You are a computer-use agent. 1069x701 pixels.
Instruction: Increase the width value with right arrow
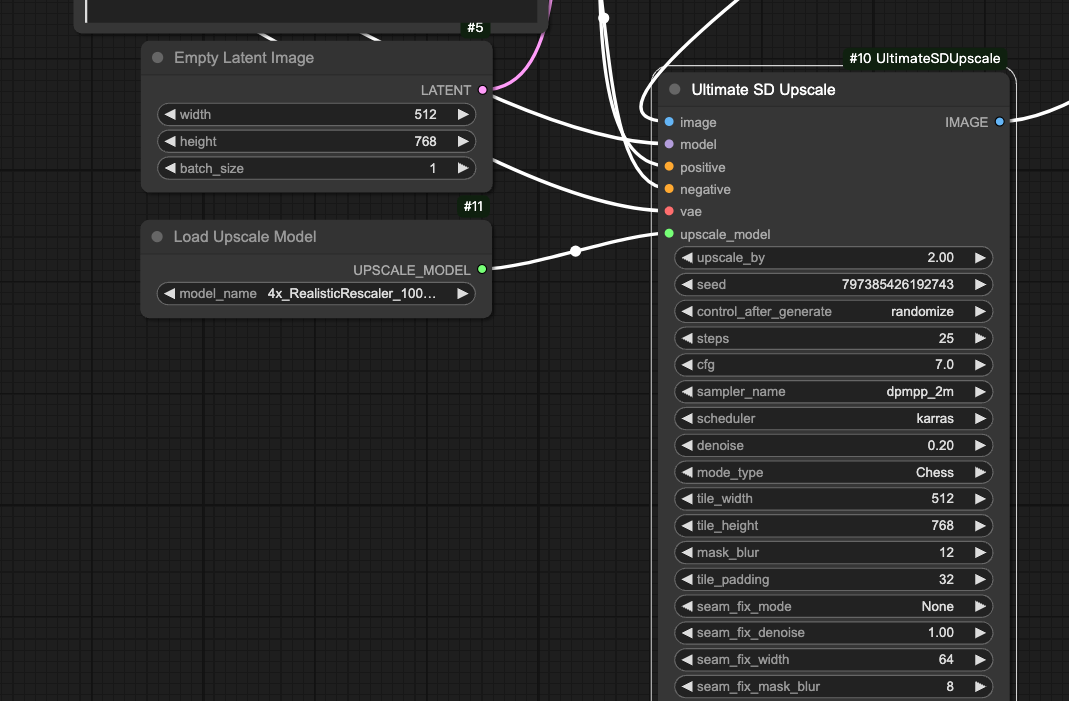pyautogui.click(x=463, y=115)
